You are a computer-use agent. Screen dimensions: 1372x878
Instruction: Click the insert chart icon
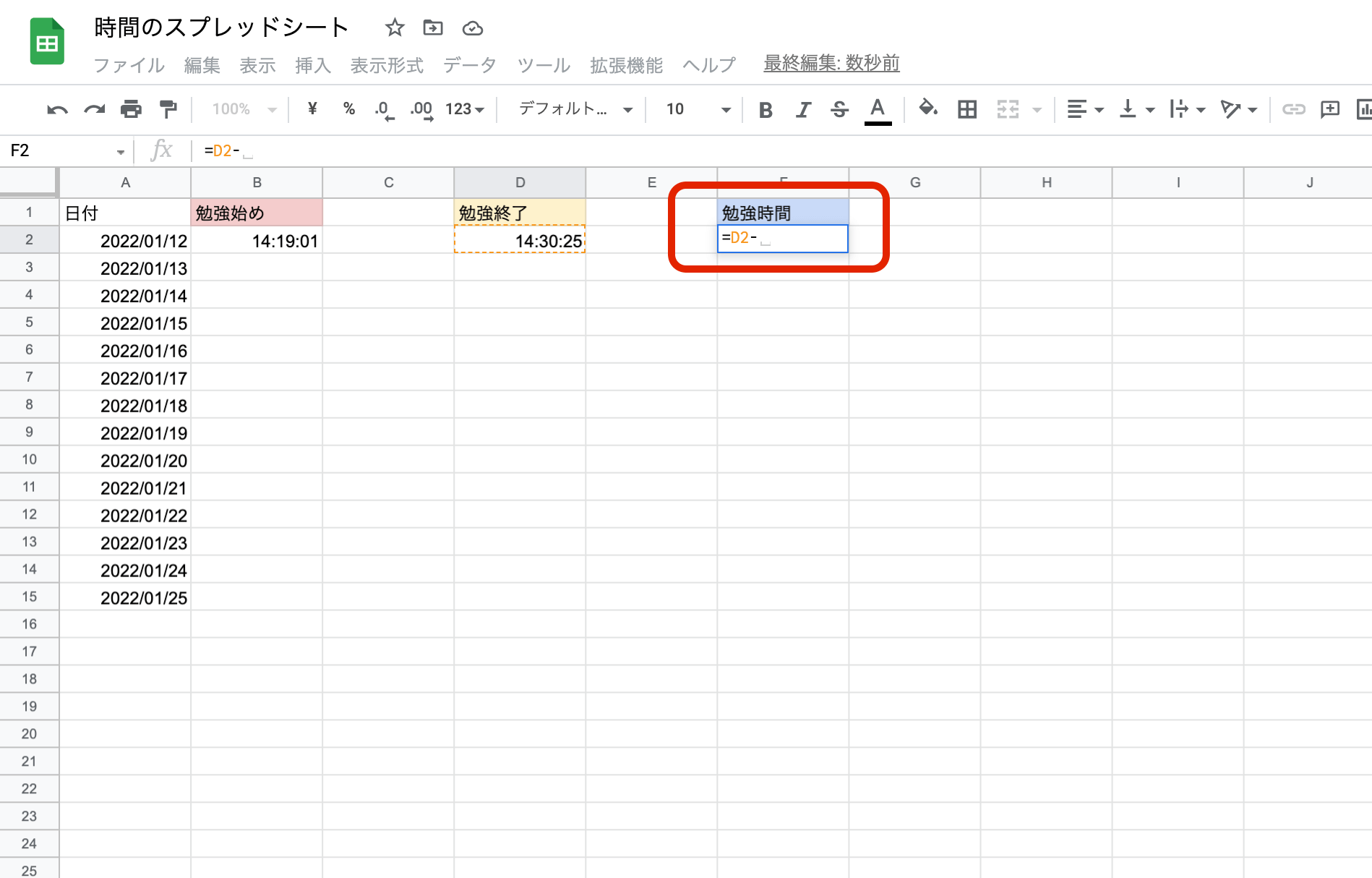pyautogui.click(x=1364, y=109)
